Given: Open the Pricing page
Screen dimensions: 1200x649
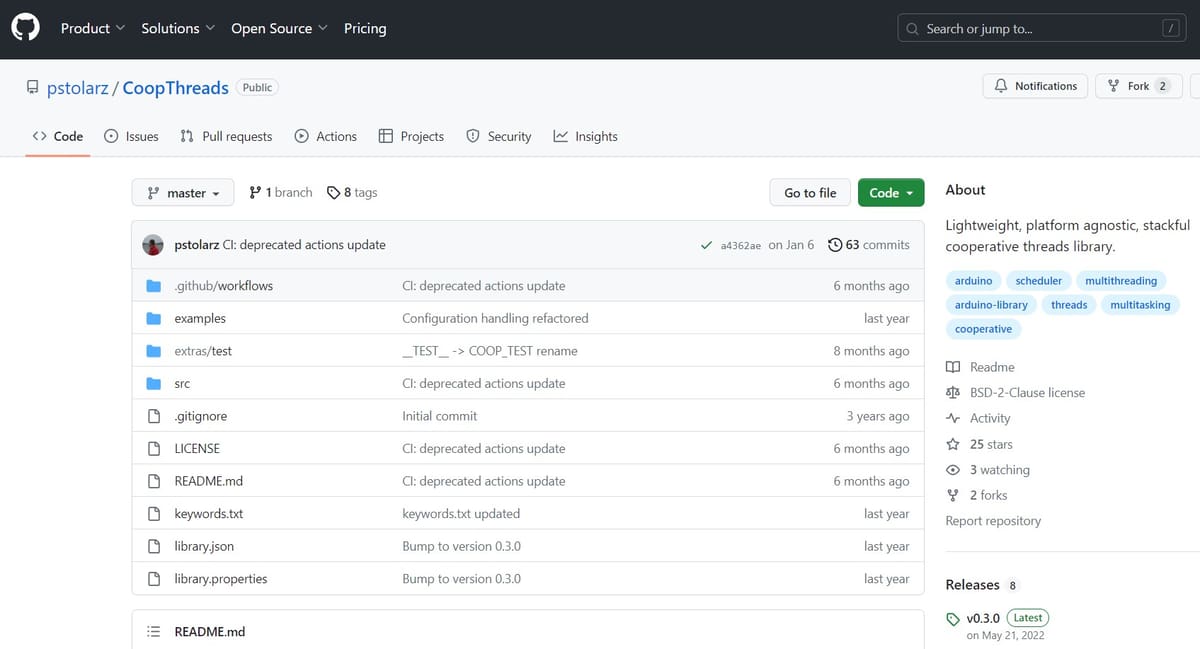Looking at the screenshot, I should 365,28.
